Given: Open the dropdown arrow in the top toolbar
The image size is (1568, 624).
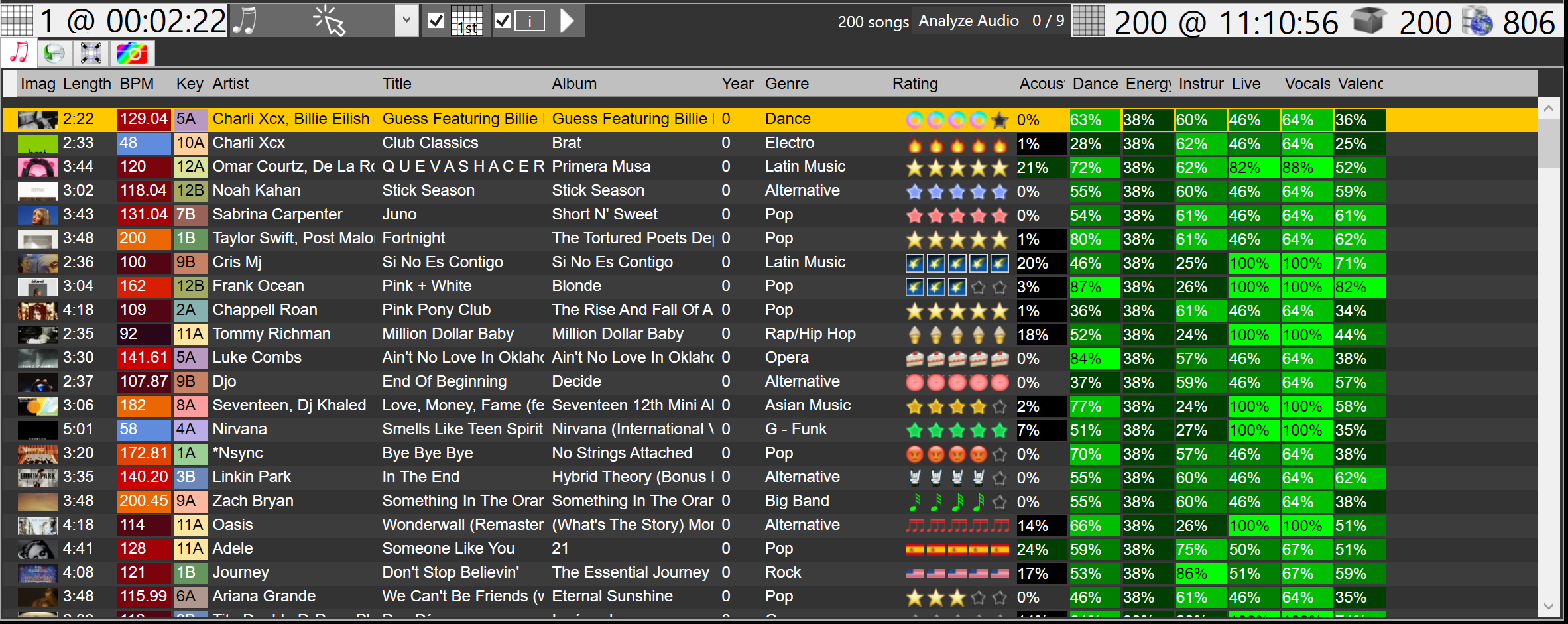Looking at the screenshot, I should [x=406, y=21].
